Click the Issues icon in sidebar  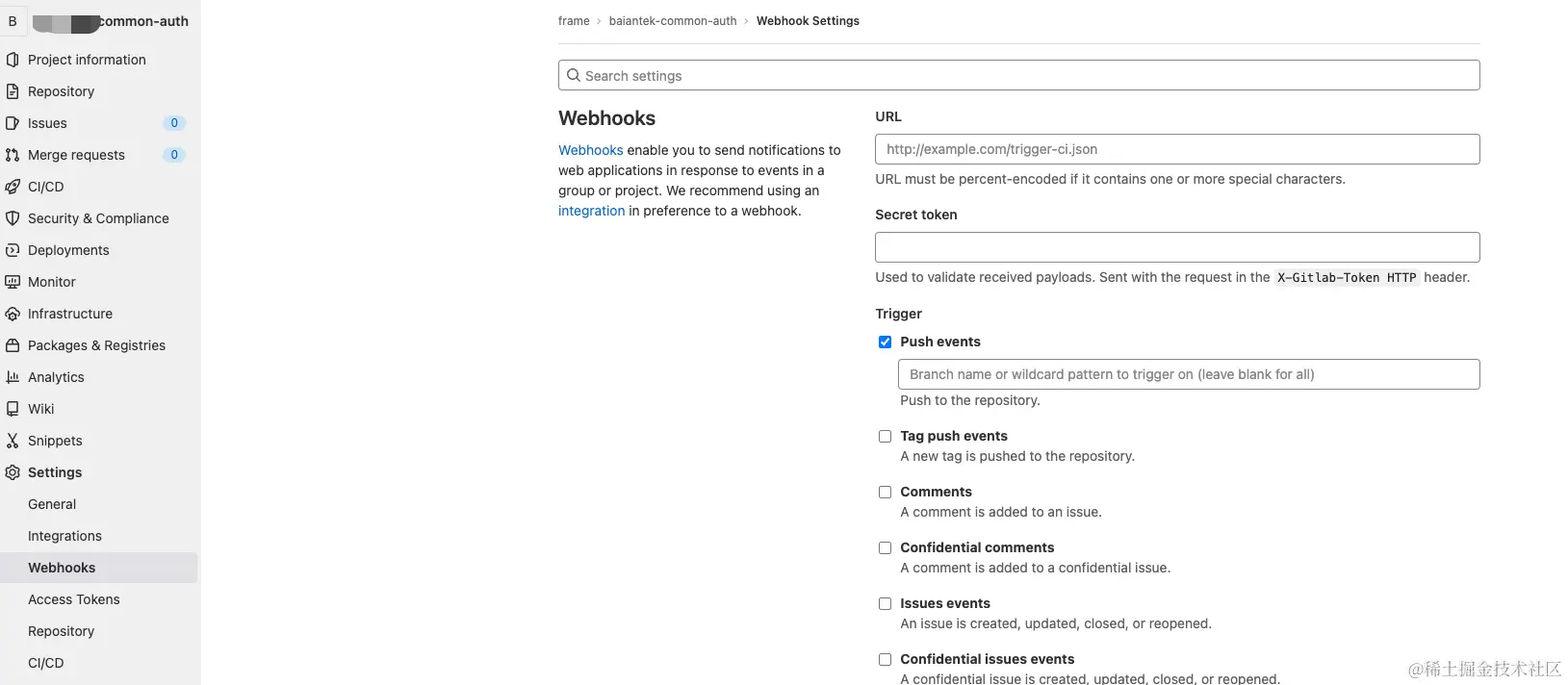13,123
